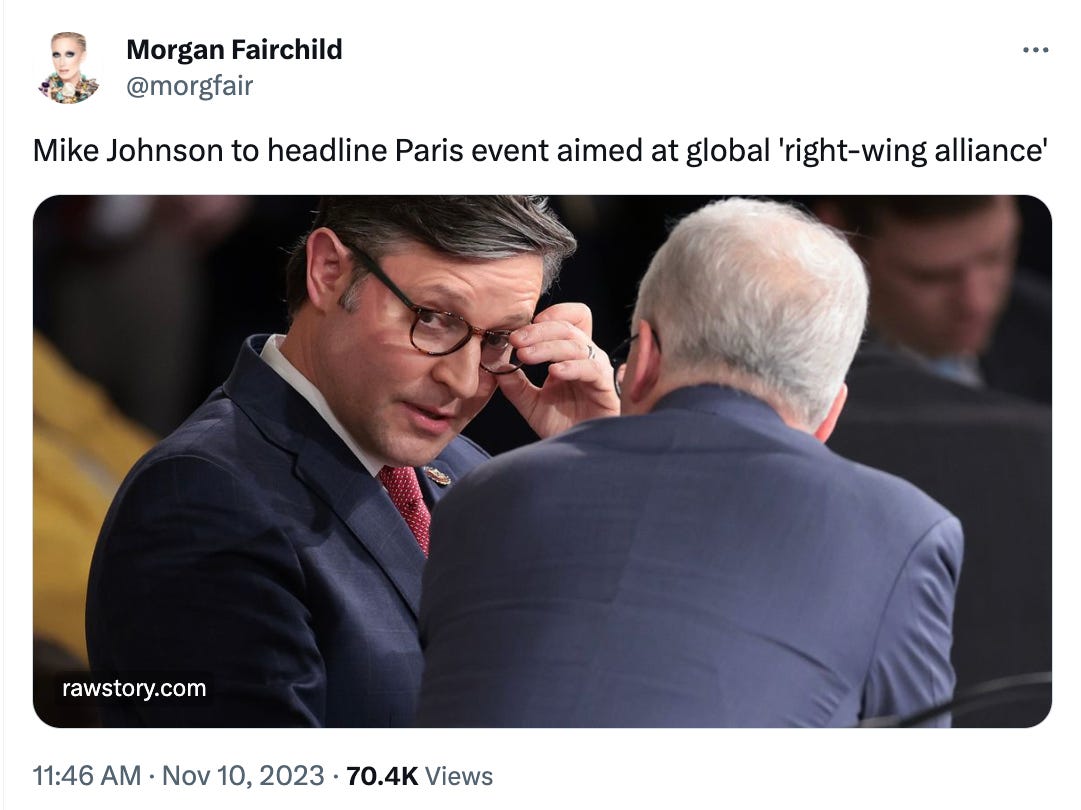1081x810 pixels.
Task: Open the 70.4K view count
Action: [x=382, y=776]
